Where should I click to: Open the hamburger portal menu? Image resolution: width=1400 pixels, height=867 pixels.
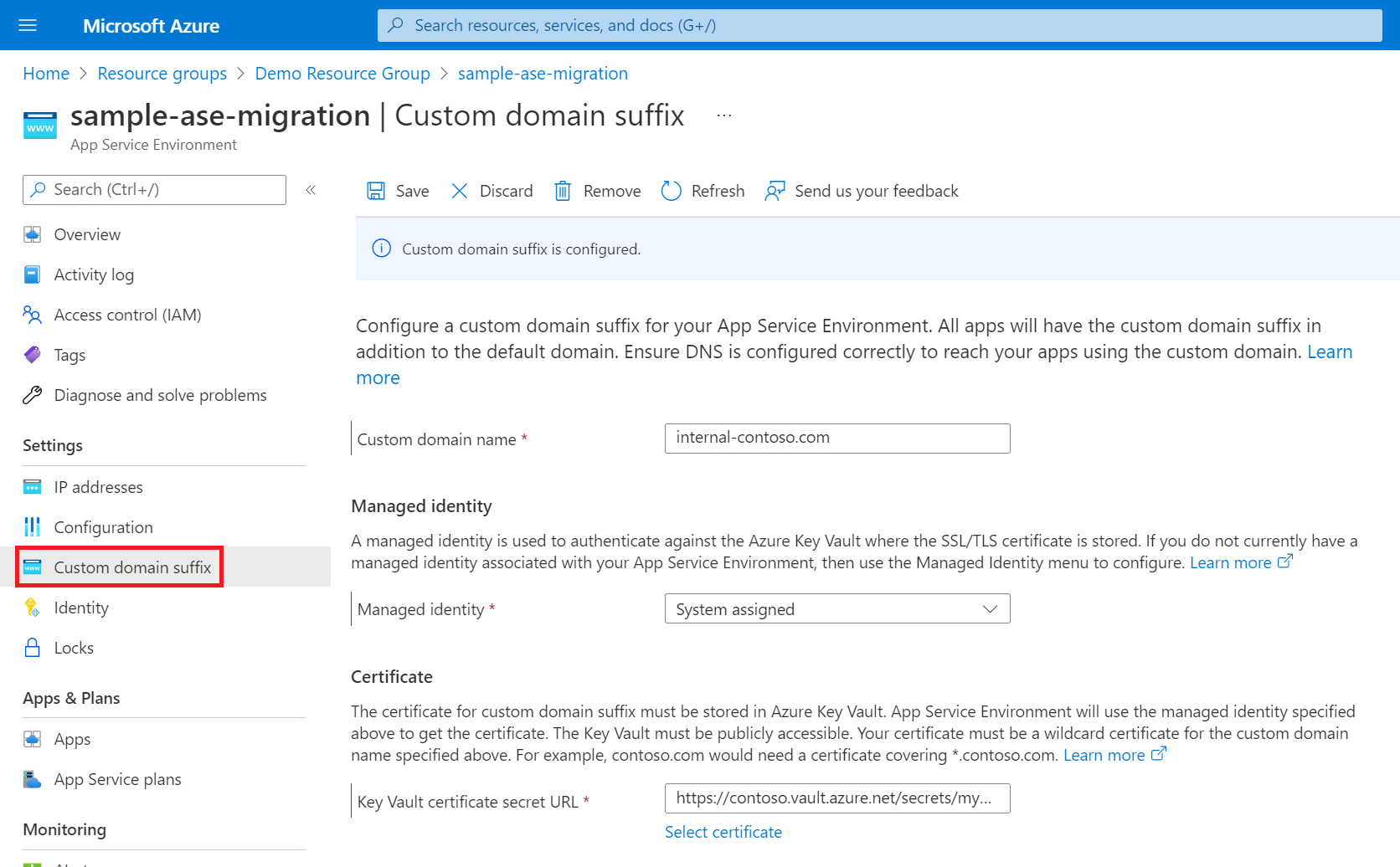coord(28,25)
